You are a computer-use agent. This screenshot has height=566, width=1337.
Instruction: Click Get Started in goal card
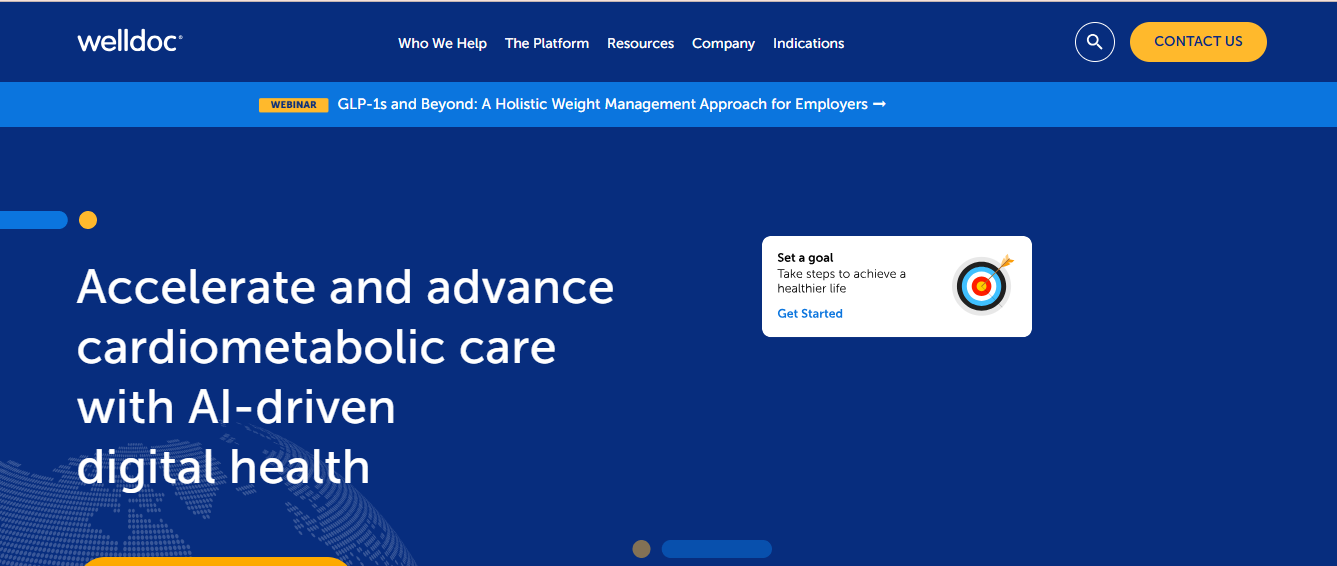pos(810,313)
